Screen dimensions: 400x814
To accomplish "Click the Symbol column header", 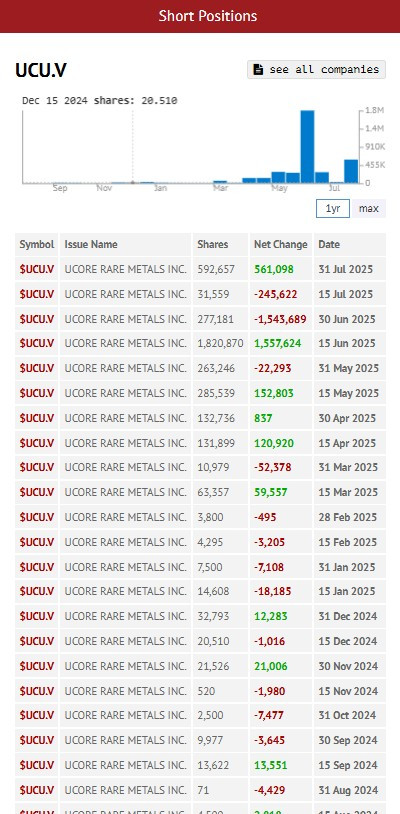I will point(36,244).
